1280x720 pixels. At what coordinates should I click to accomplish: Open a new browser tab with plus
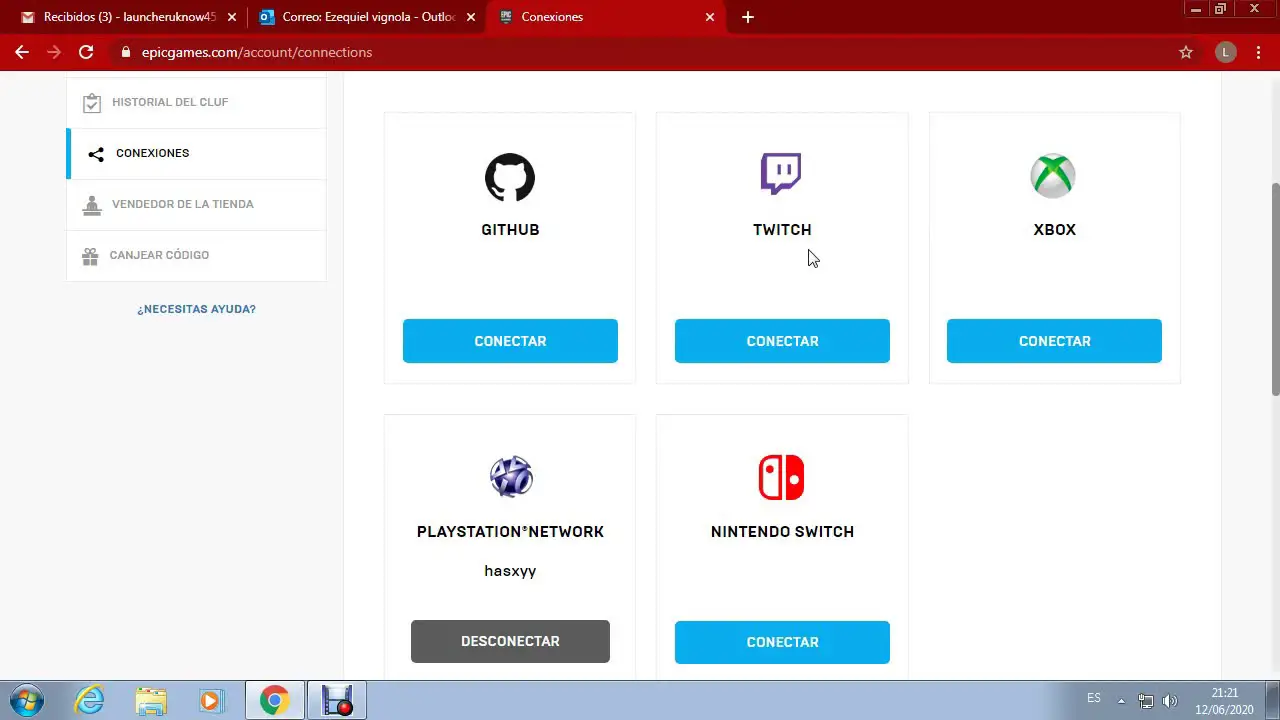pos(748,17)
